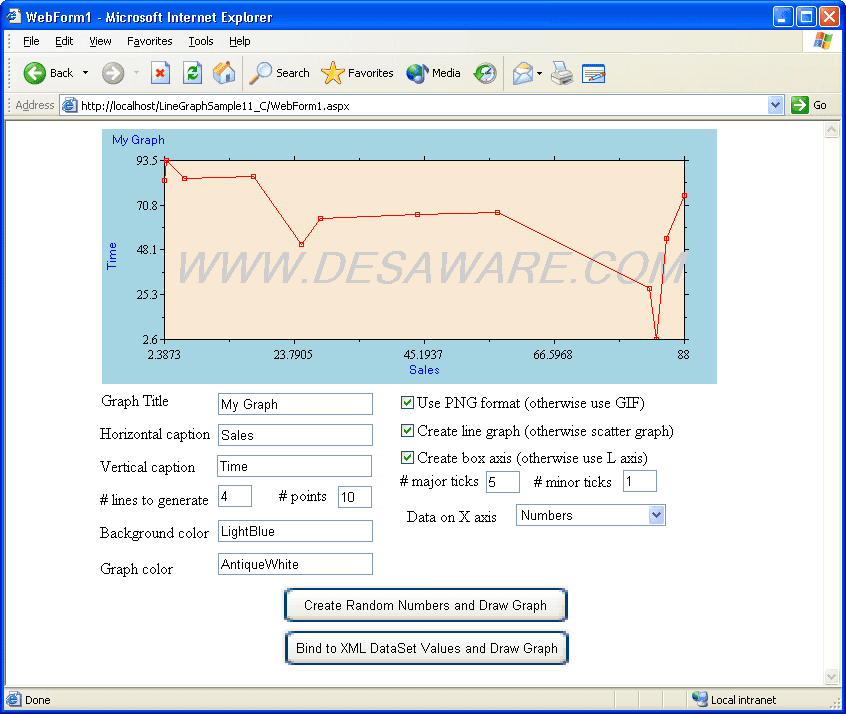Click the Refresh page icon
This screenshot has height=714, width=846.
tap(192, 73)
